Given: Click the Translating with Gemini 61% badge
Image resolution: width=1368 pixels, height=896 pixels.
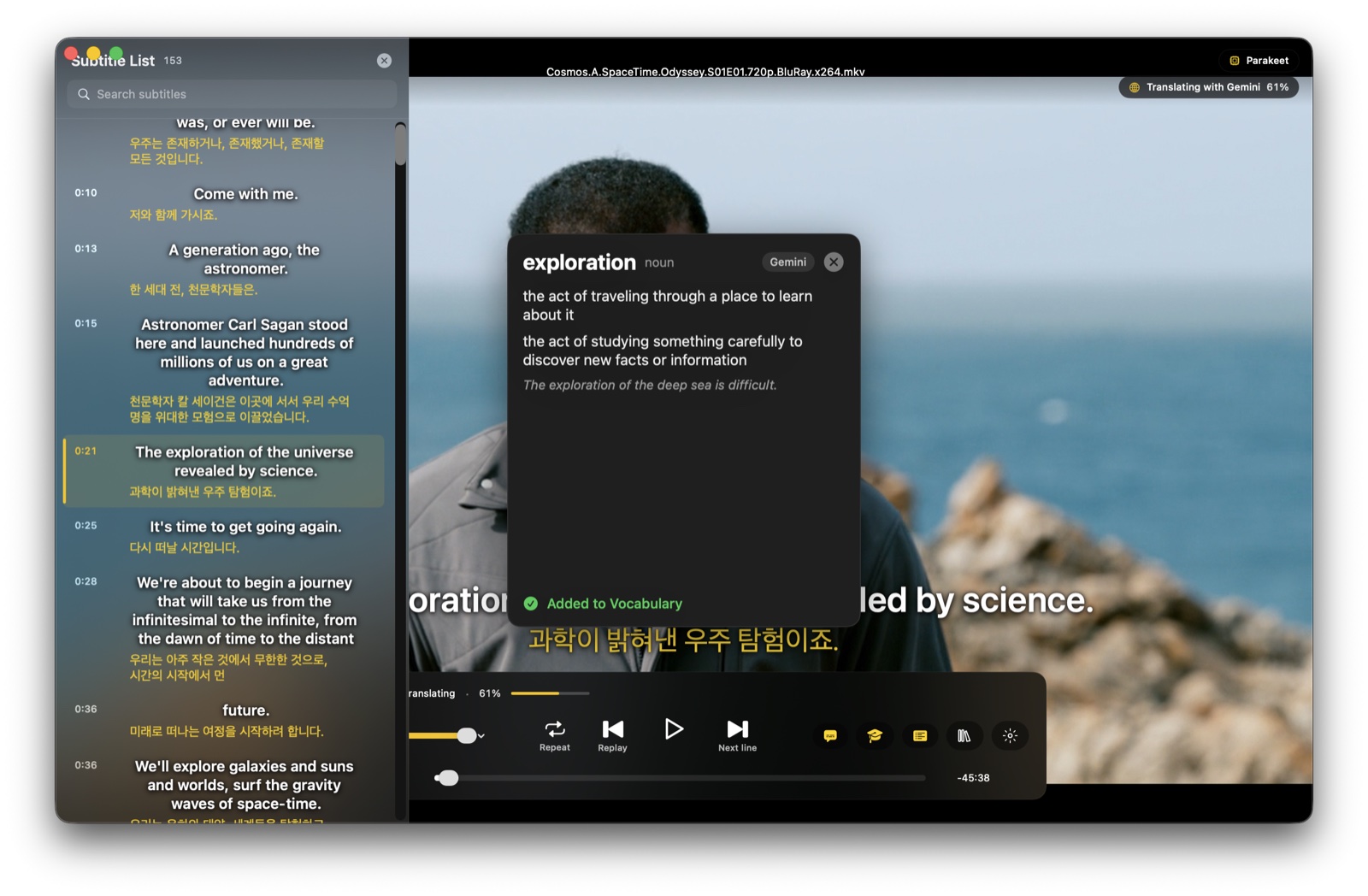Looking at the screenshot, I should [x=1209, y=87].
